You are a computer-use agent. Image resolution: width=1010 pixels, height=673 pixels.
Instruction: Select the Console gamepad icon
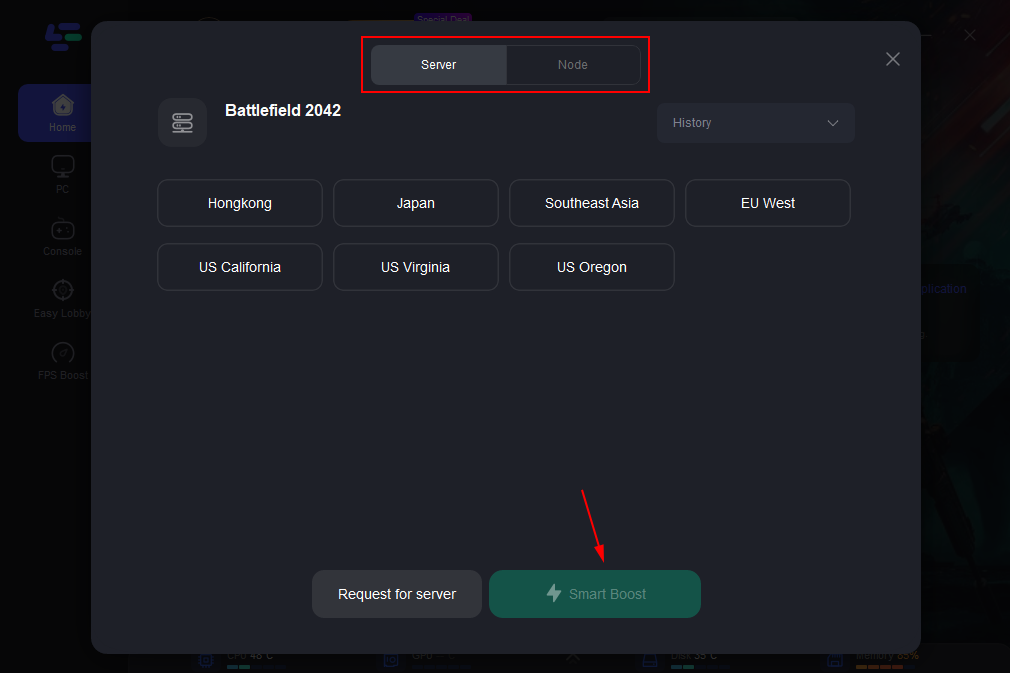click(x=62, y=229)
